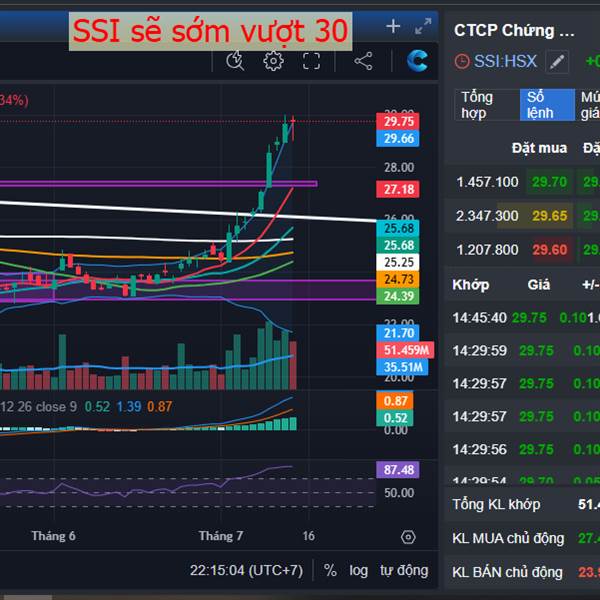Select the SSI:HSX ticker label
Image resolution: width=600 pixels, height=600 pixels.
point(505,61)
